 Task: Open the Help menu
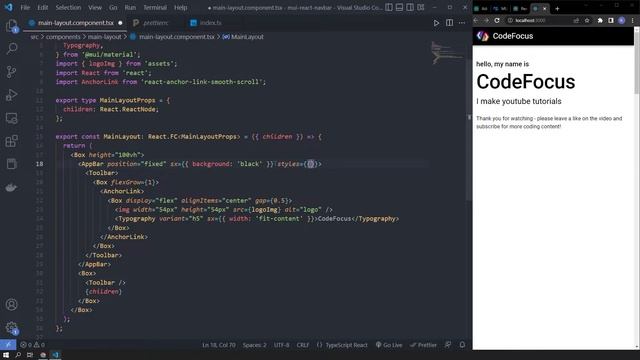180,7
